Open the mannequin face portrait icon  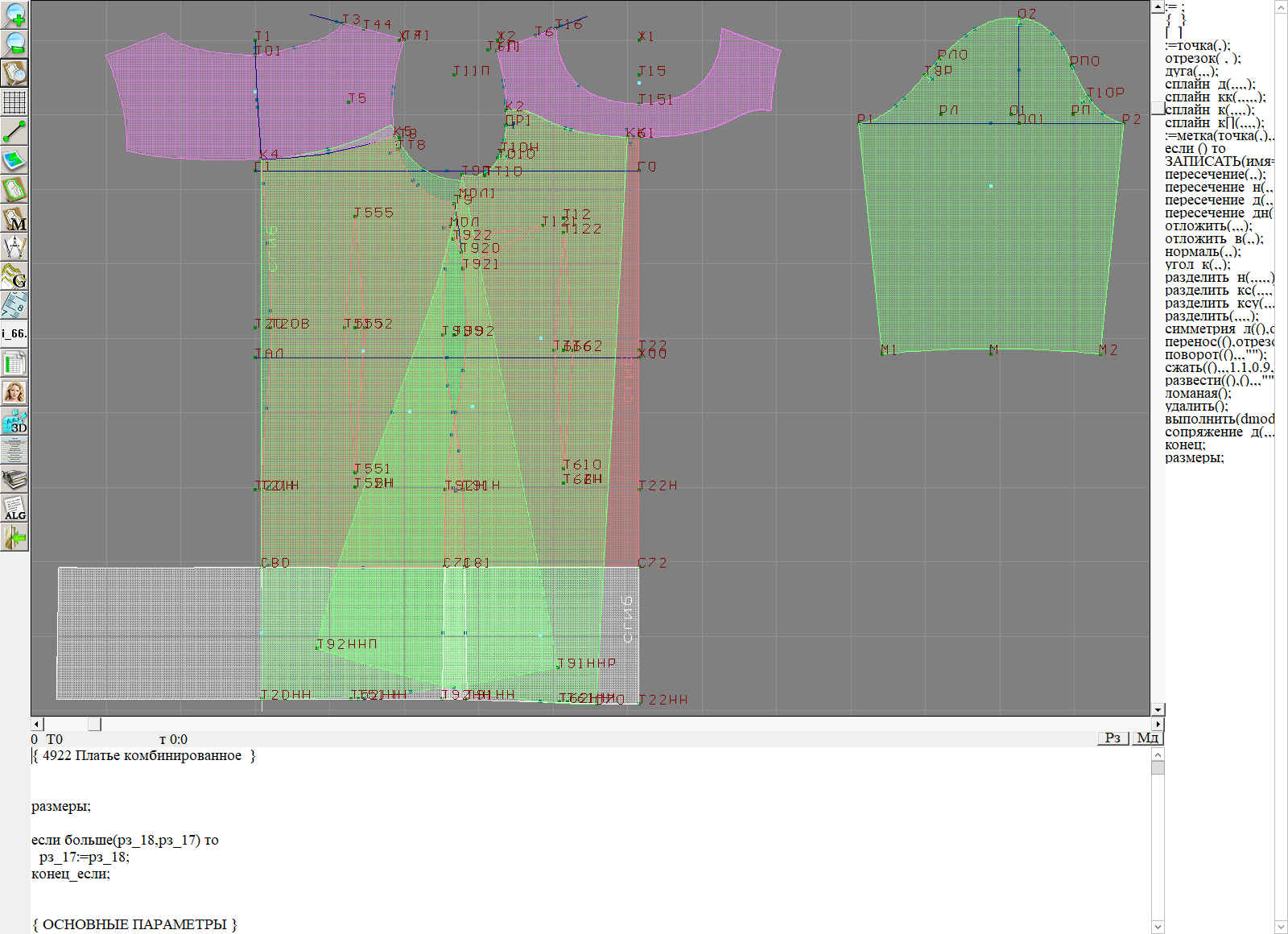(14, 392)
